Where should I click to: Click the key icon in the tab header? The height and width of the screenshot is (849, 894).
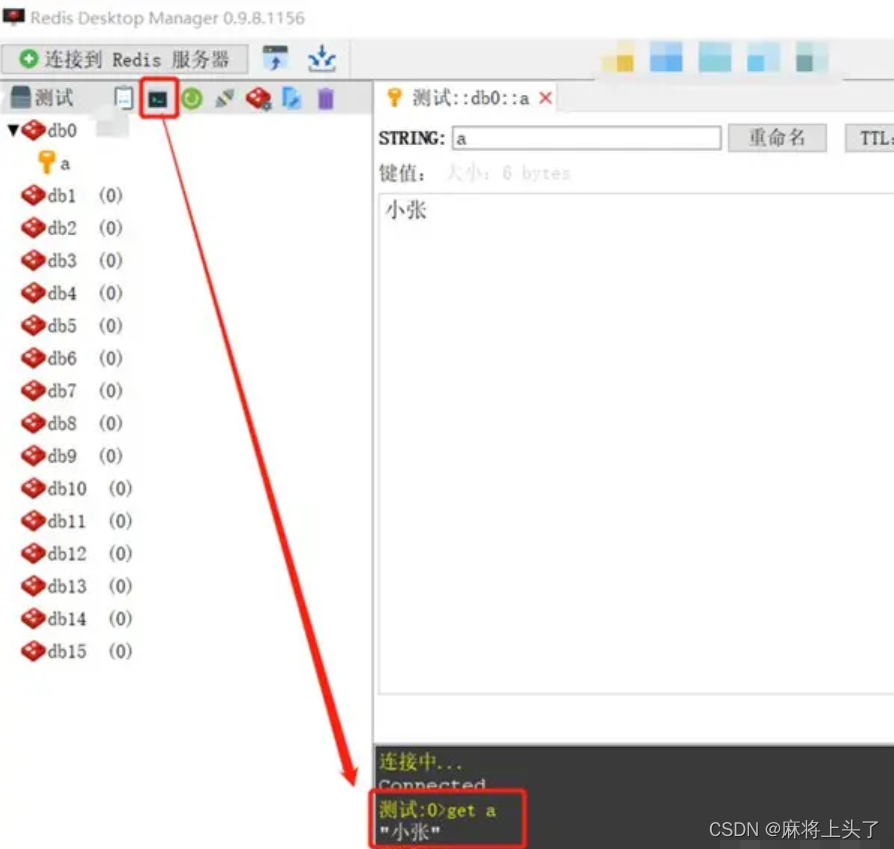394,98
